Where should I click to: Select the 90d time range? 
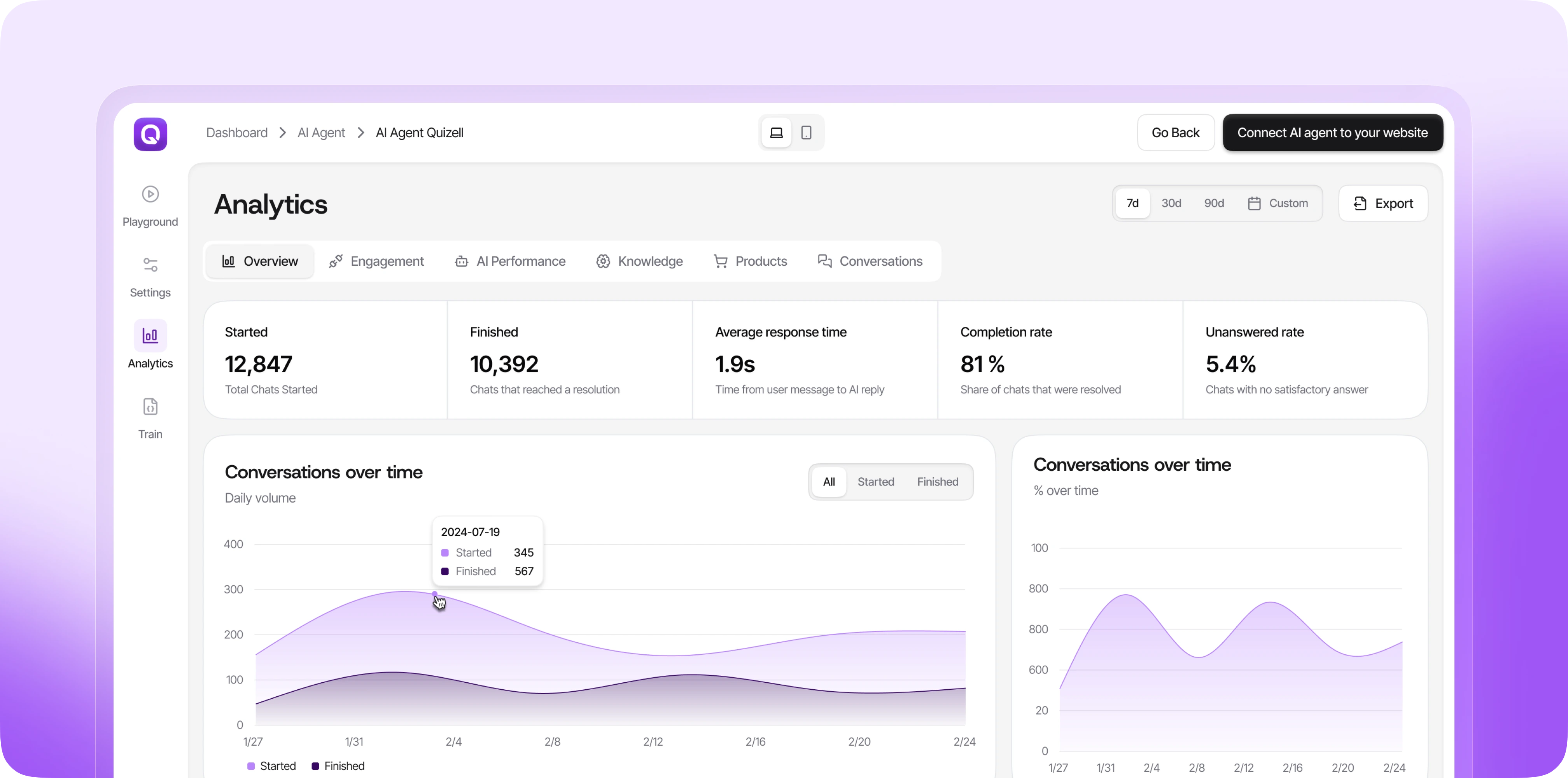click(x=1214, y=203)
